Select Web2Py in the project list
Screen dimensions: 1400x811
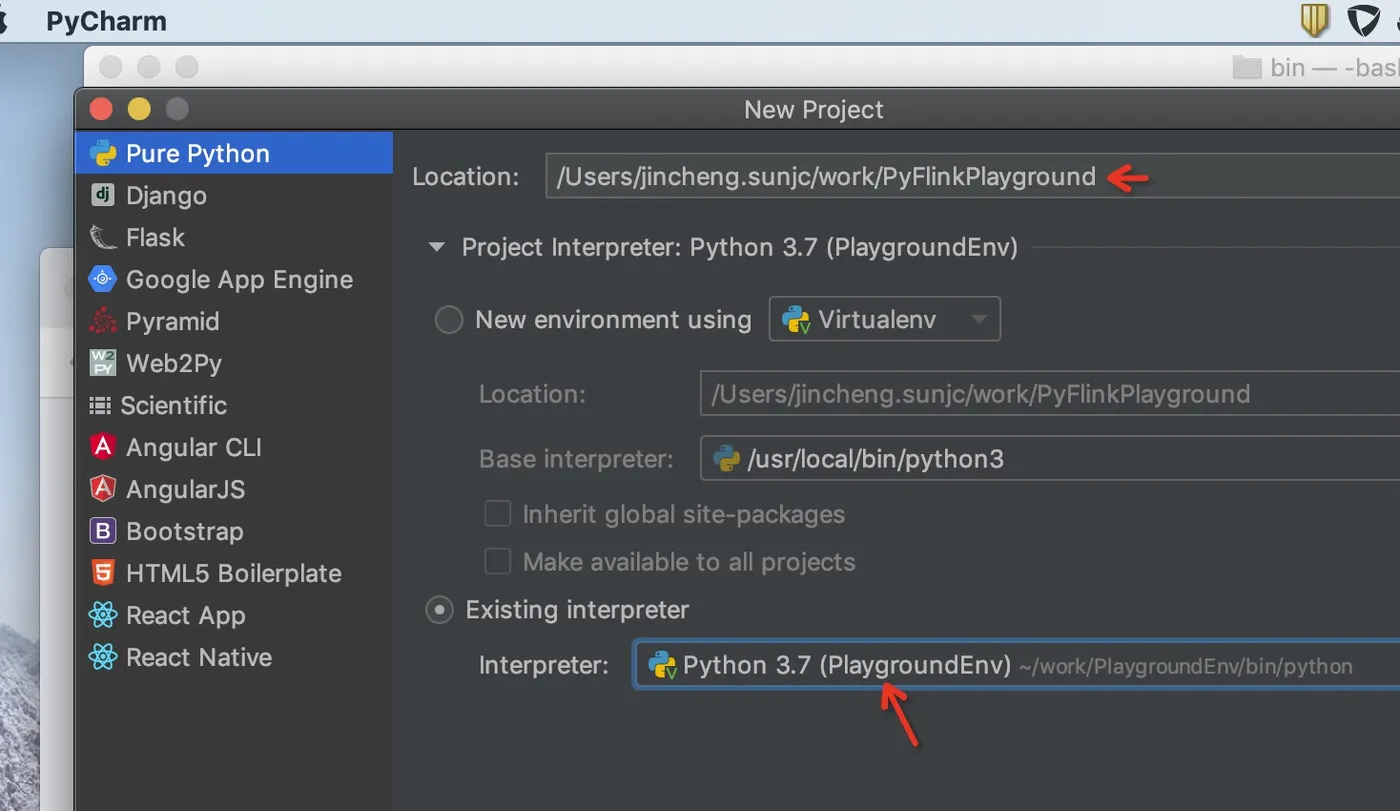[x=234, y=363]
